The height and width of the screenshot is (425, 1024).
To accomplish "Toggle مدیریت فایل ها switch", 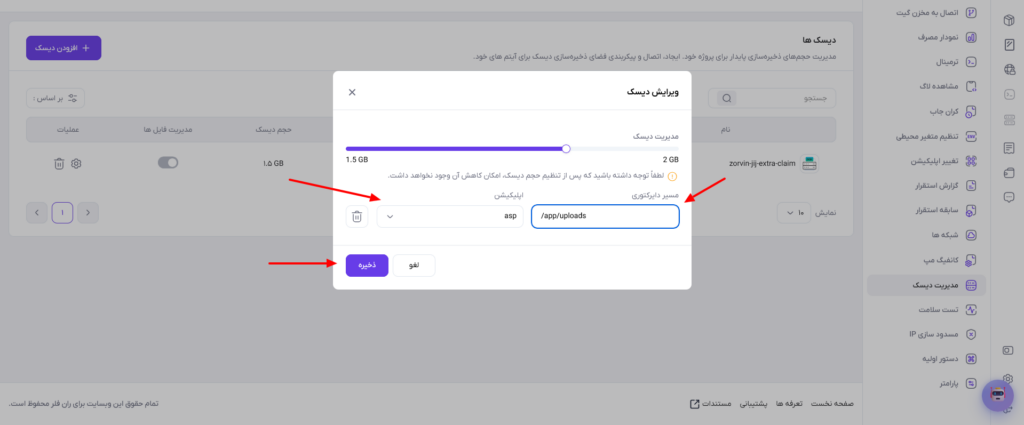I will (x=168, y=163).
